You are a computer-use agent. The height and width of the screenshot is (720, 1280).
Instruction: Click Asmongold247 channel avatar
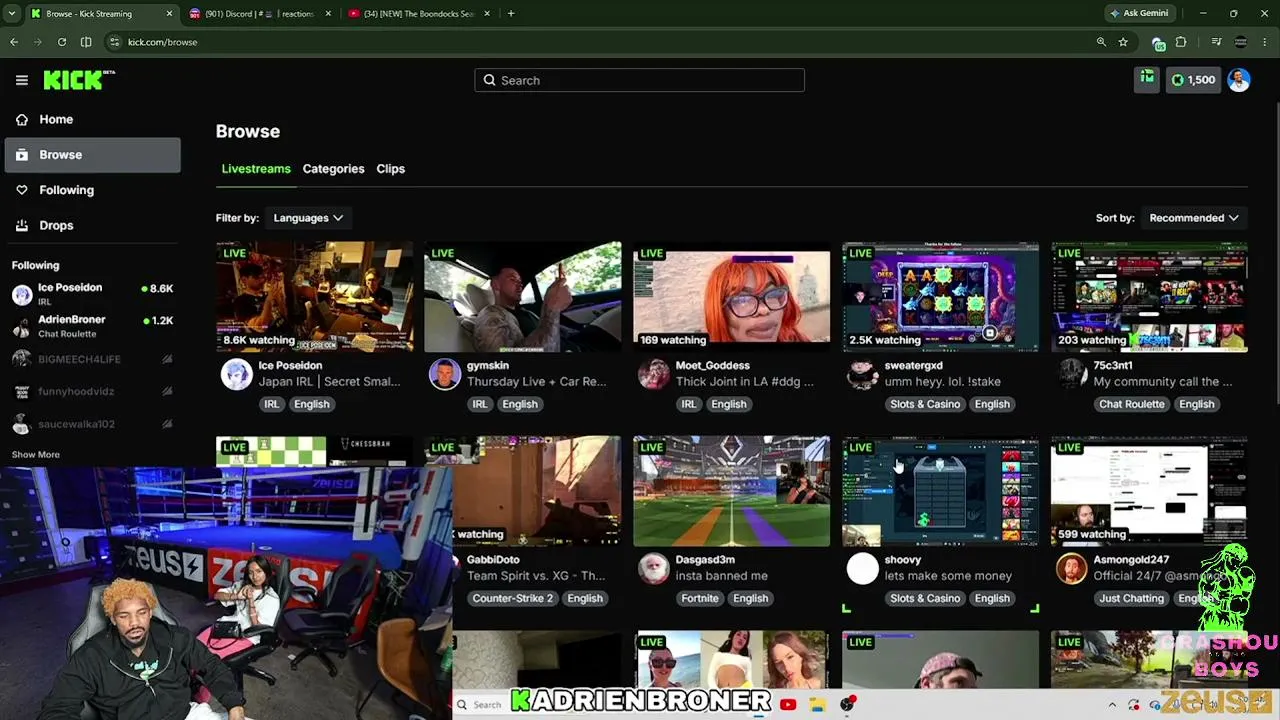pyautogui.click(x=1072, y=568)
